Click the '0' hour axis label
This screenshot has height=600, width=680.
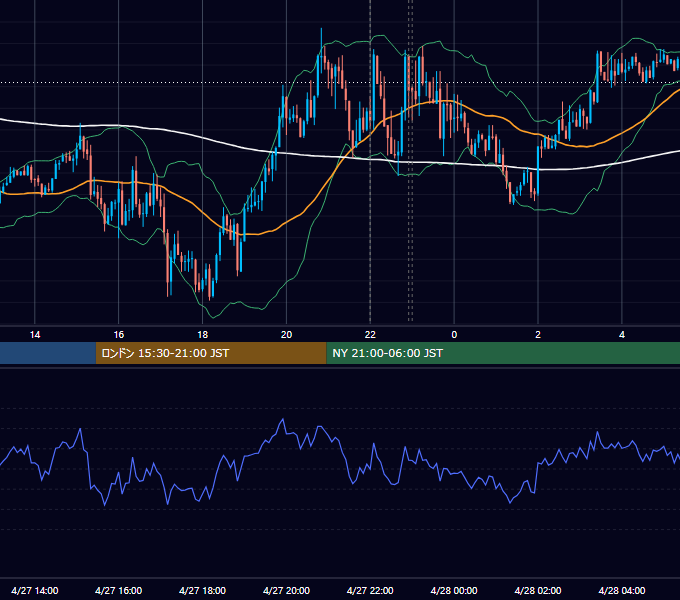(x=454, y=335)
